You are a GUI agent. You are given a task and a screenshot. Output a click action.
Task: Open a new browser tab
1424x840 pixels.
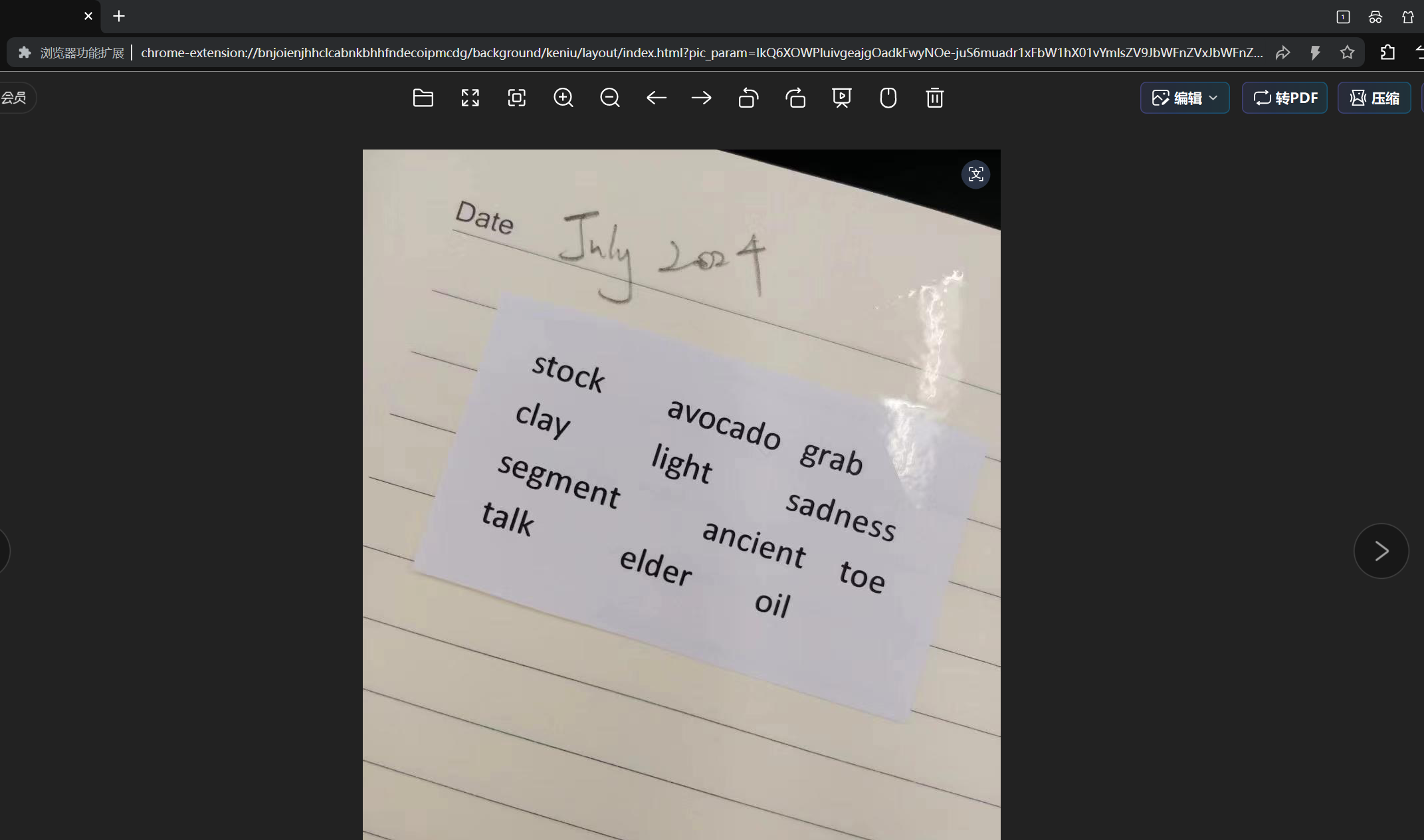click(x=119, y=16)
